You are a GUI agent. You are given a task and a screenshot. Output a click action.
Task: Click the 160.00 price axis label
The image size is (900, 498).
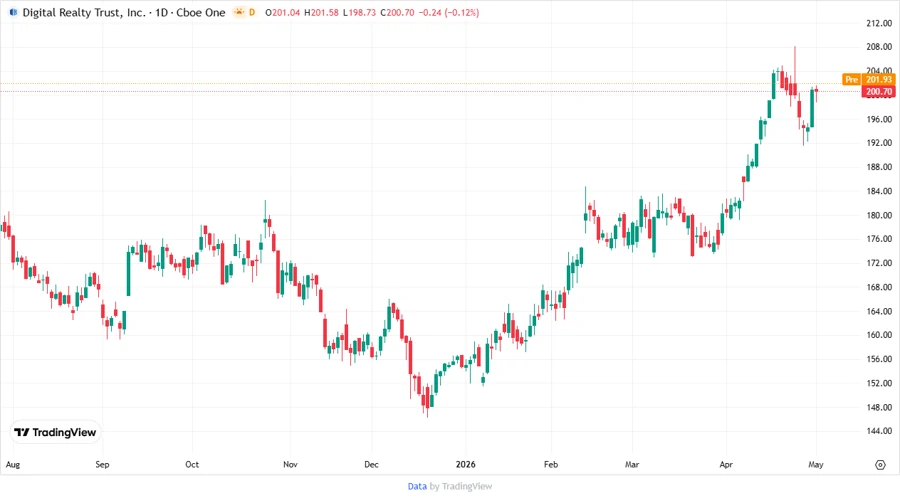pyautogui.click(x=879, y=334)
